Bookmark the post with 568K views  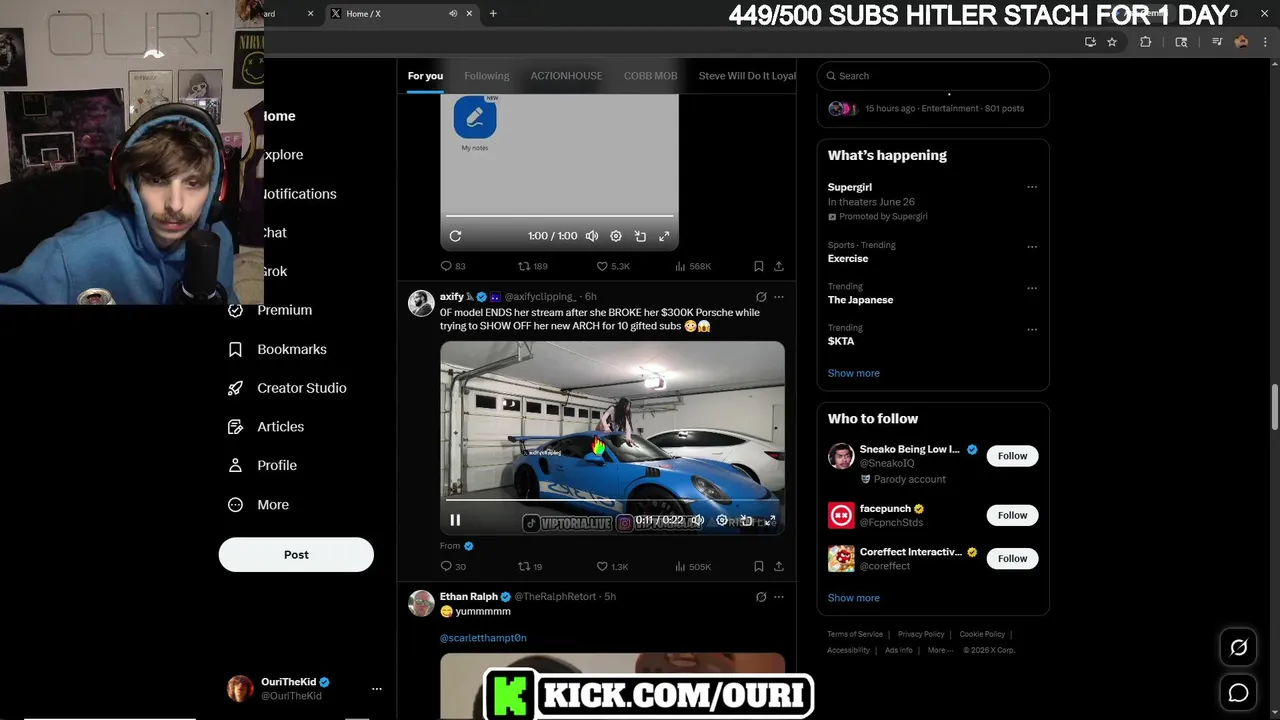tap(759, 266)
